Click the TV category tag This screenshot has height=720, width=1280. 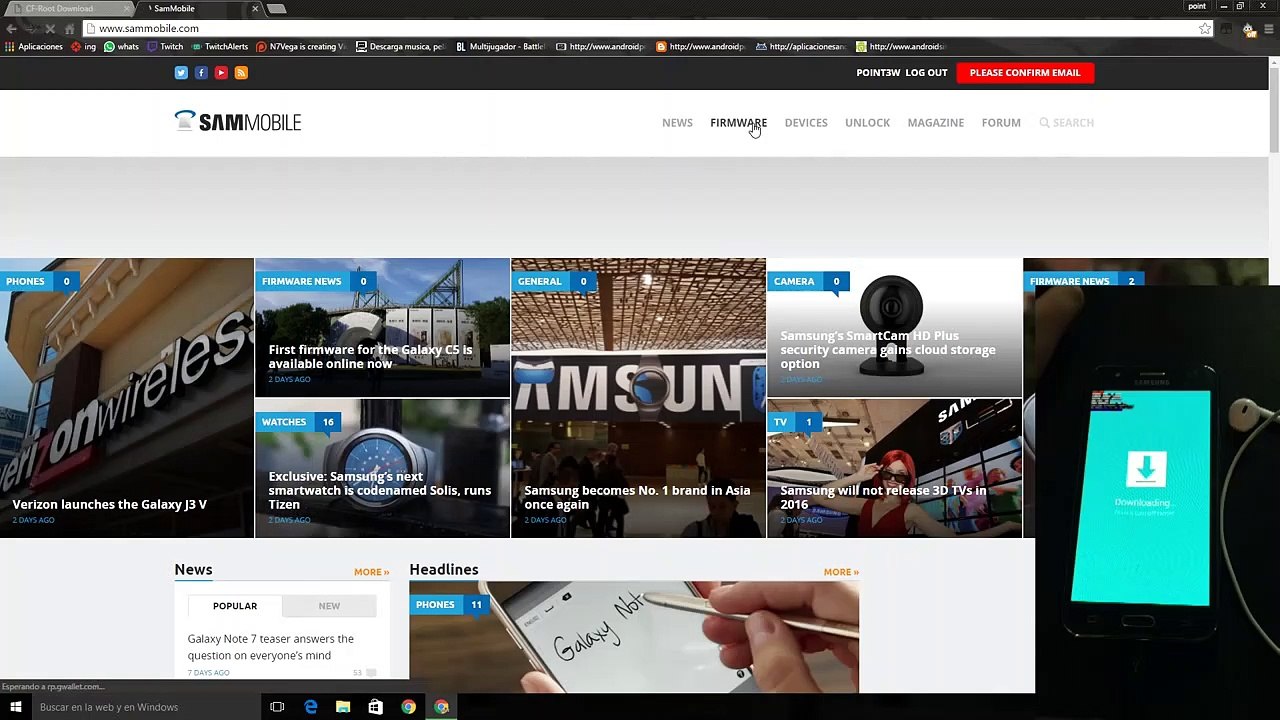pos(780,422)
